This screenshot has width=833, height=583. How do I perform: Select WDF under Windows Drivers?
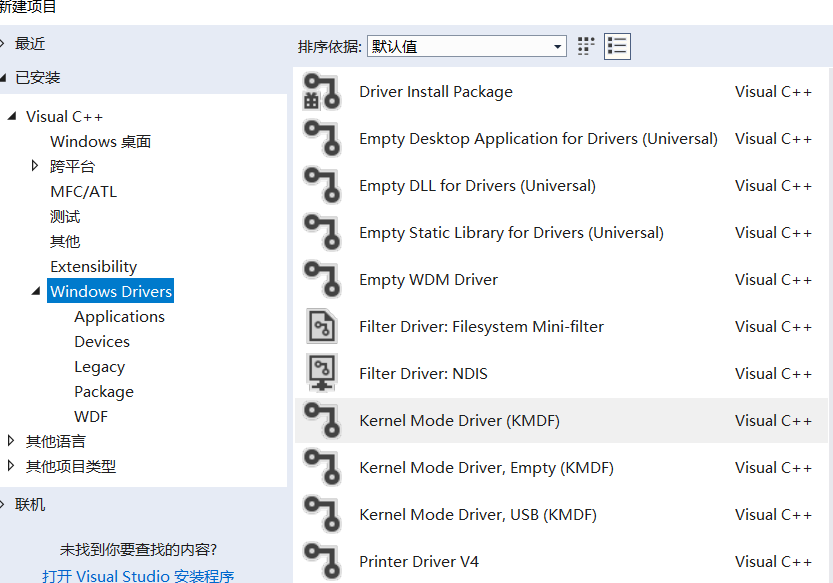point(91,416)
